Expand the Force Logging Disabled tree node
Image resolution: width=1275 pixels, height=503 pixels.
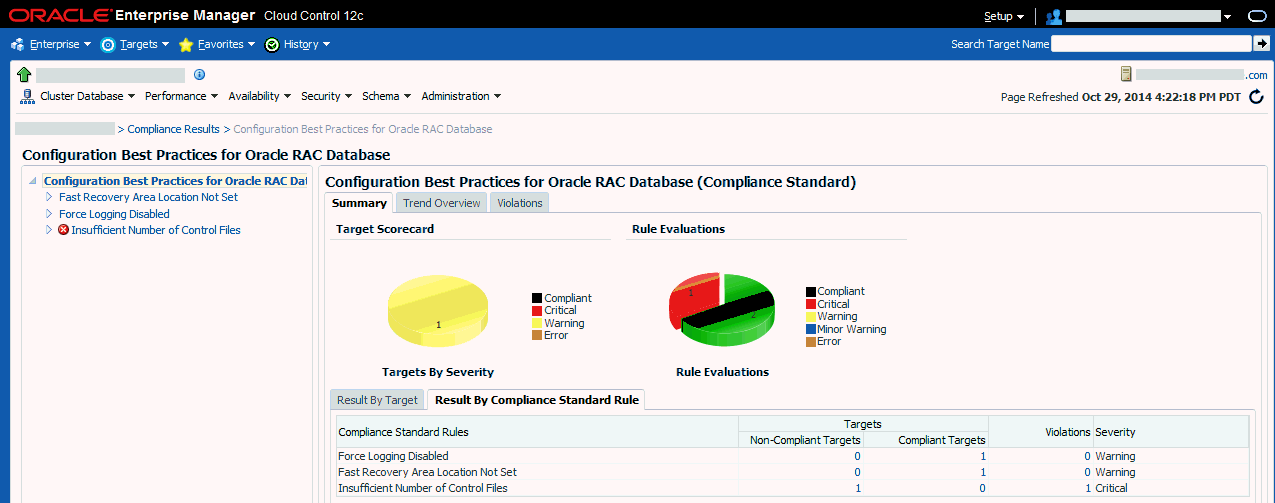[x=48, y=214]
